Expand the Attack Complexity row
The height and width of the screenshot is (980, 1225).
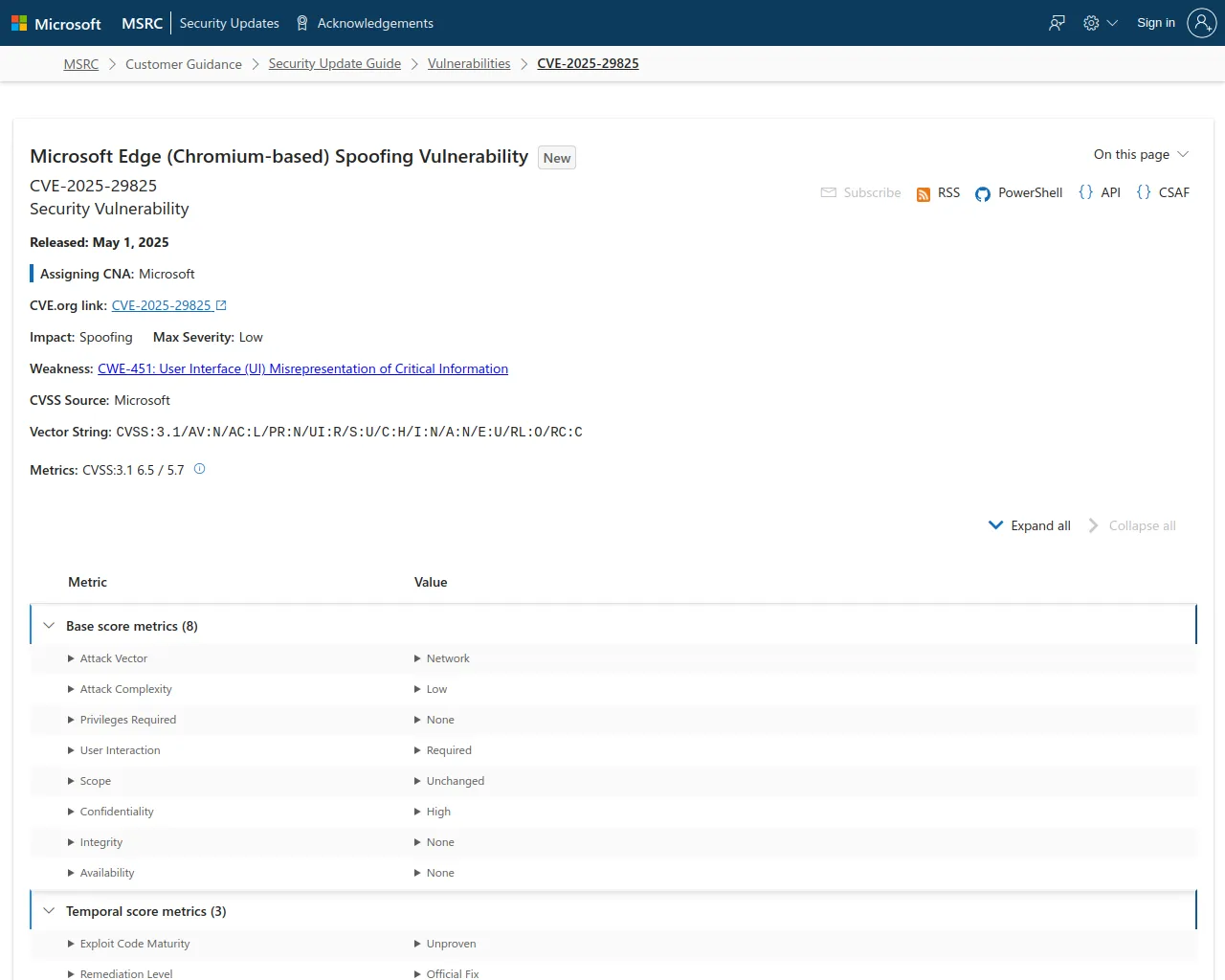(120, 689)
